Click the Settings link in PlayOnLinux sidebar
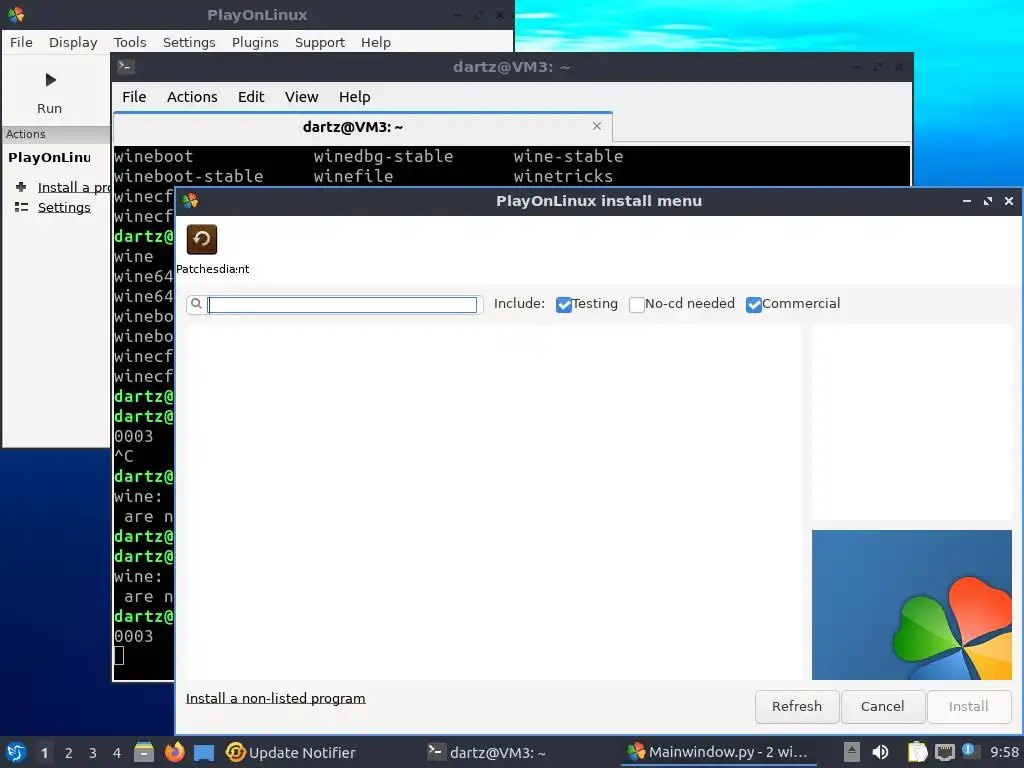Viewport: 1024px width, 768px height. click(64, 207)
